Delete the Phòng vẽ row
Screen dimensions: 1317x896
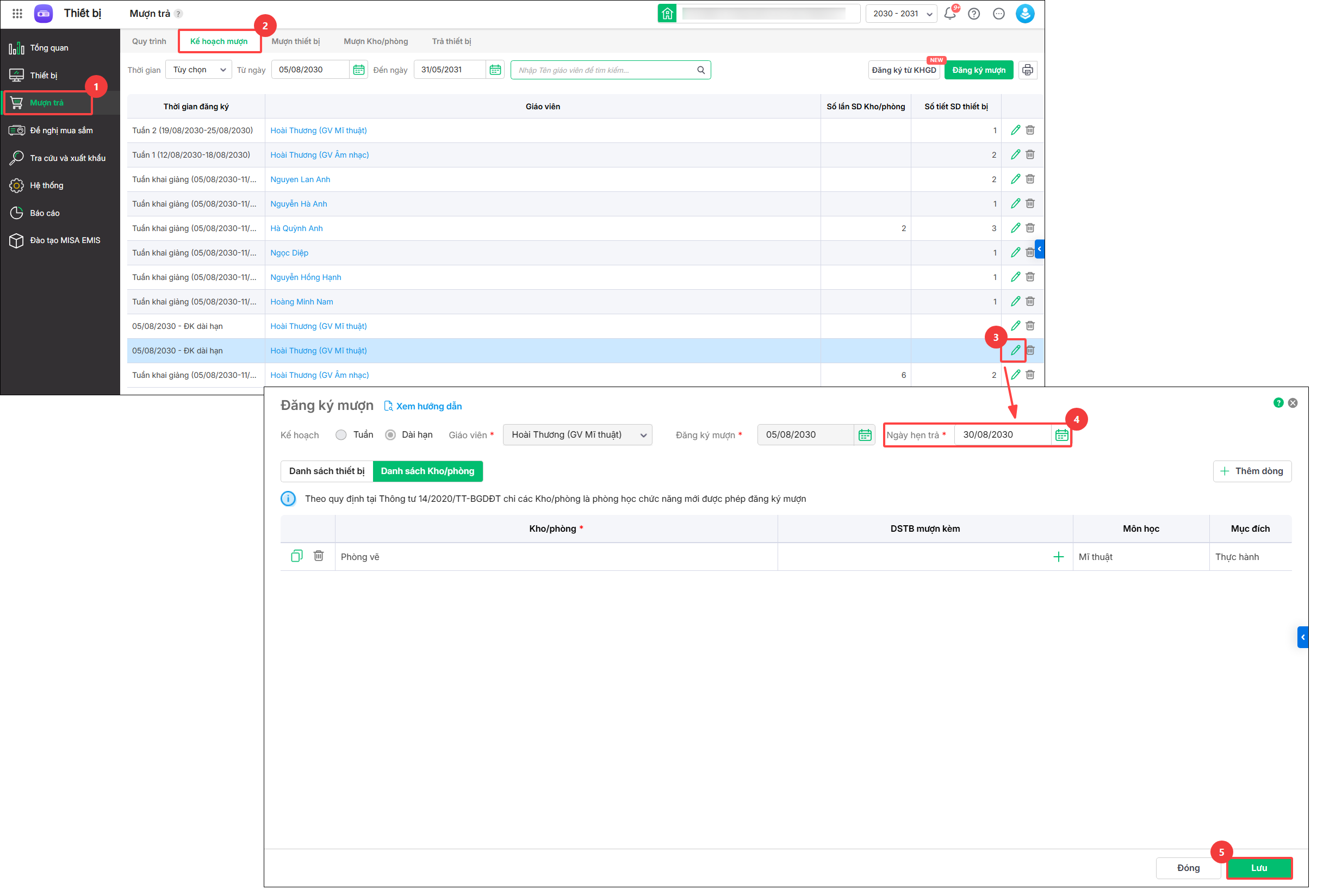pos(319,556)
